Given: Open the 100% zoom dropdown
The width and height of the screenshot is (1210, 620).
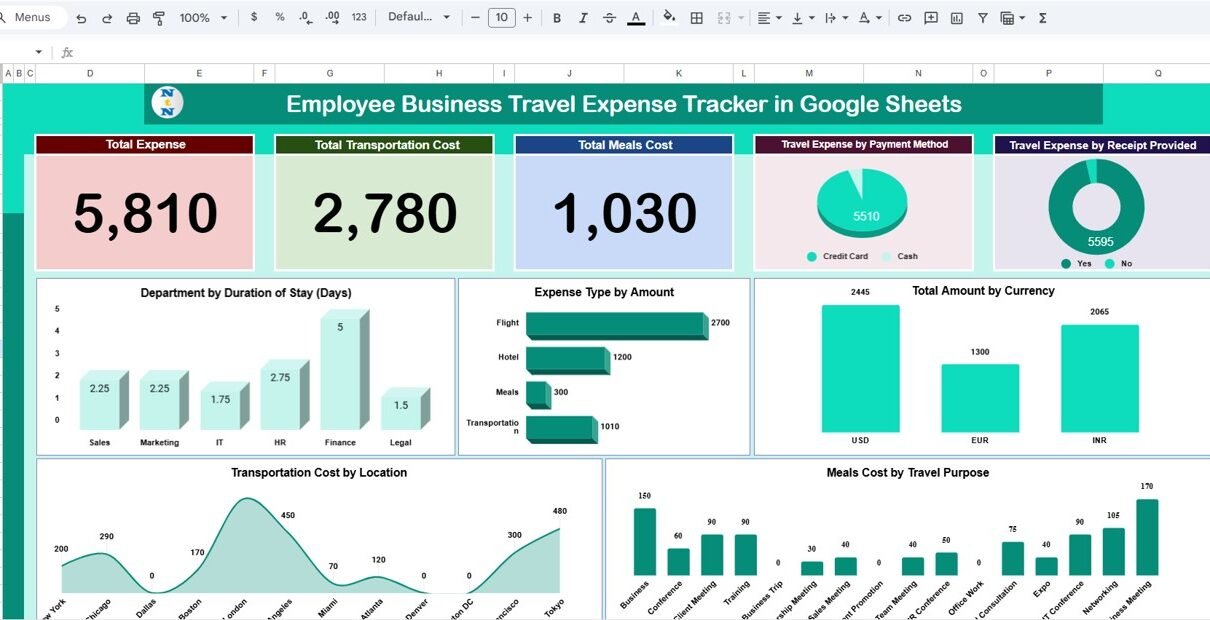Looking at the screenshot, I should 203,18.
